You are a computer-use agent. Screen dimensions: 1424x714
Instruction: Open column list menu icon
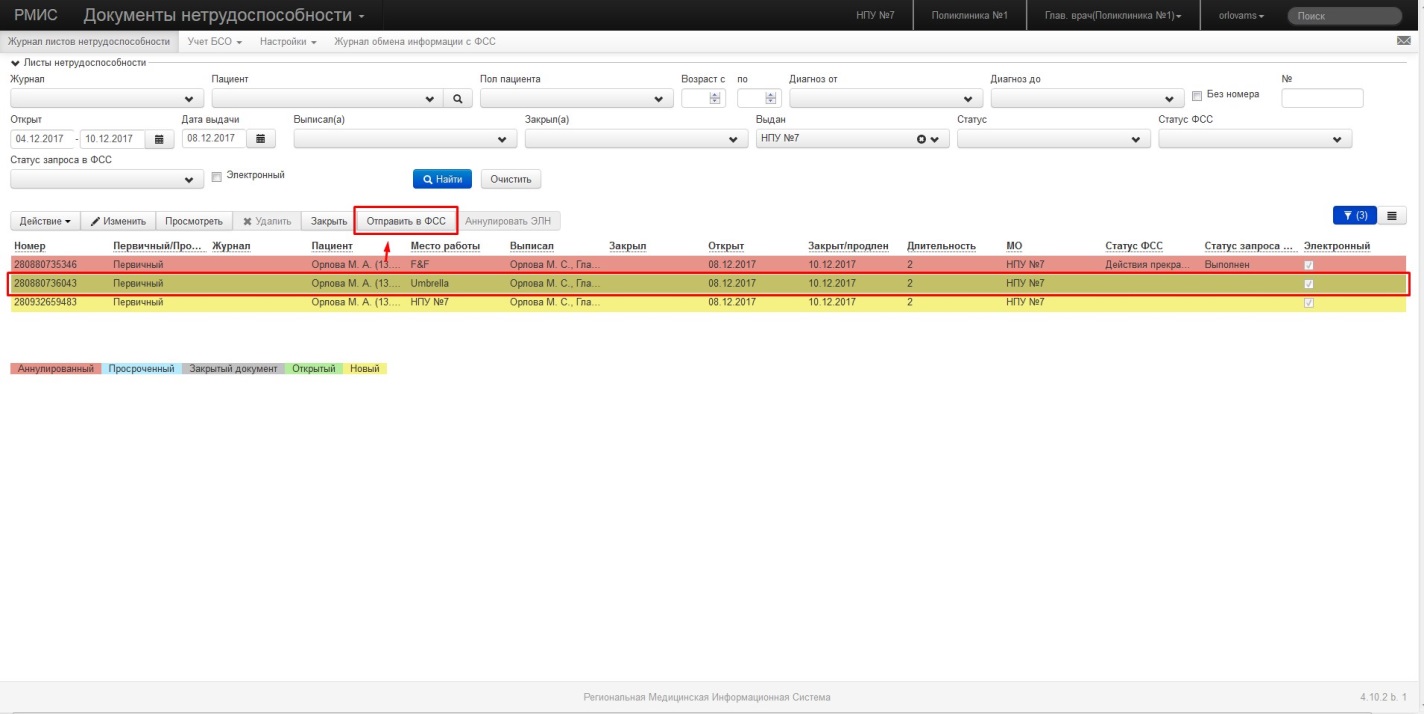pos(1394,215)
